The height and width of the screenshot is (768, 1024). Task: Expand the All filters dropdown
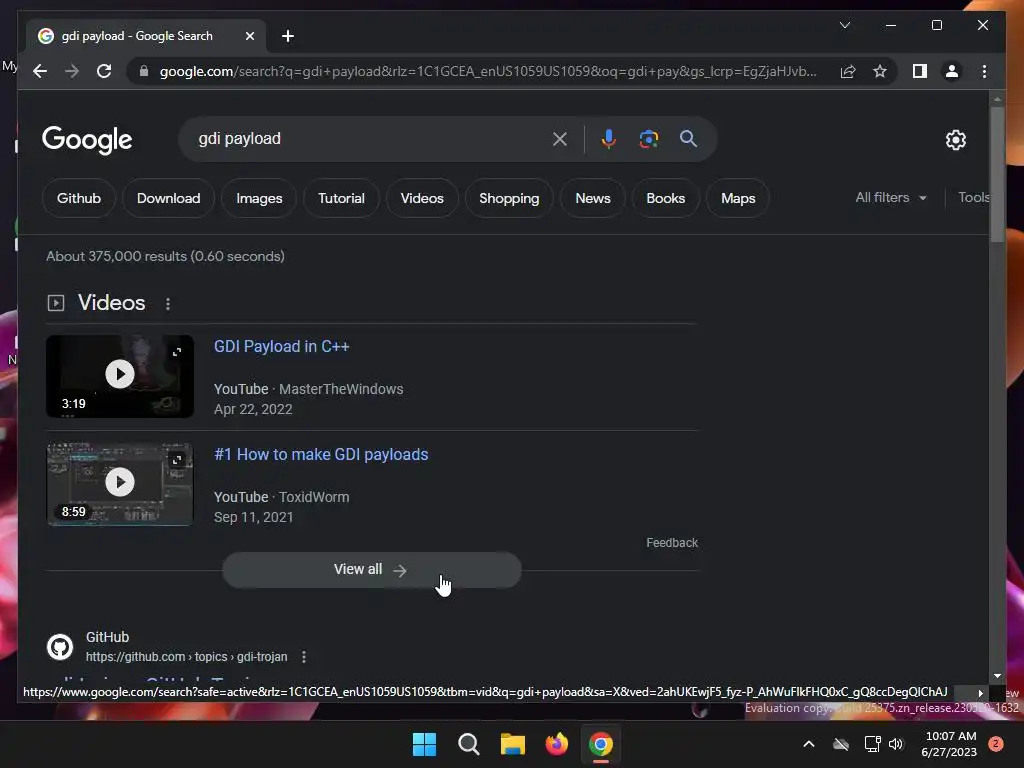[891, 197]
